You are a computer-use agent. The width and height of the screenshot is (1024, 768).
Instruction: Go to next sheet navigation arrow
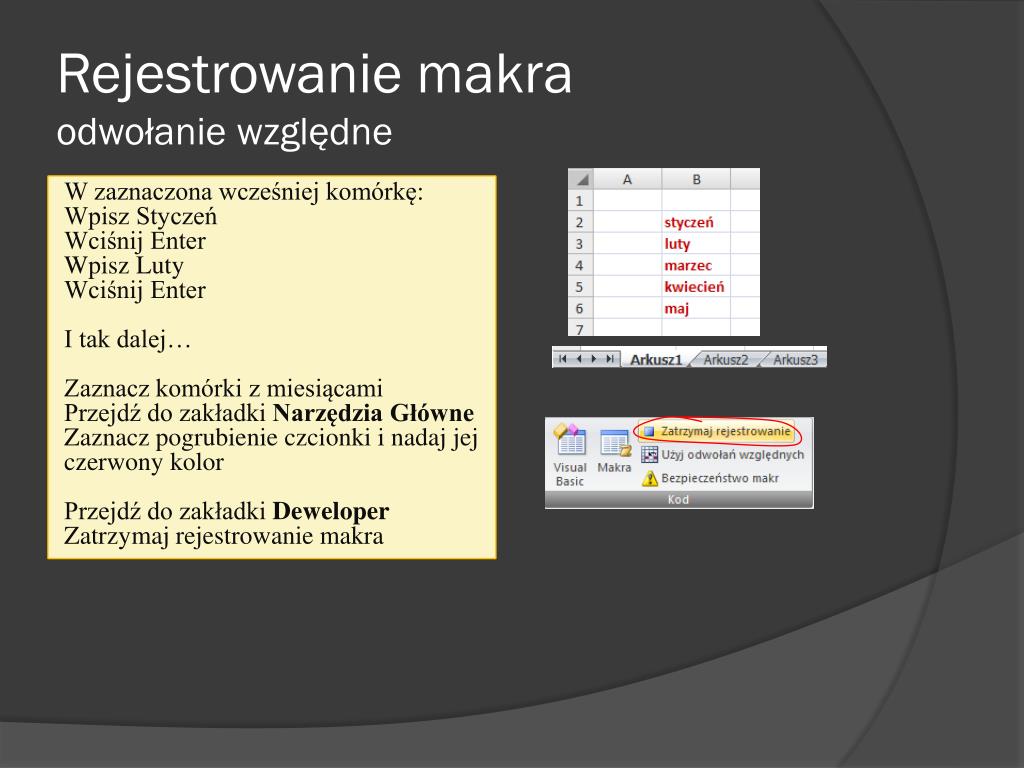594,359
